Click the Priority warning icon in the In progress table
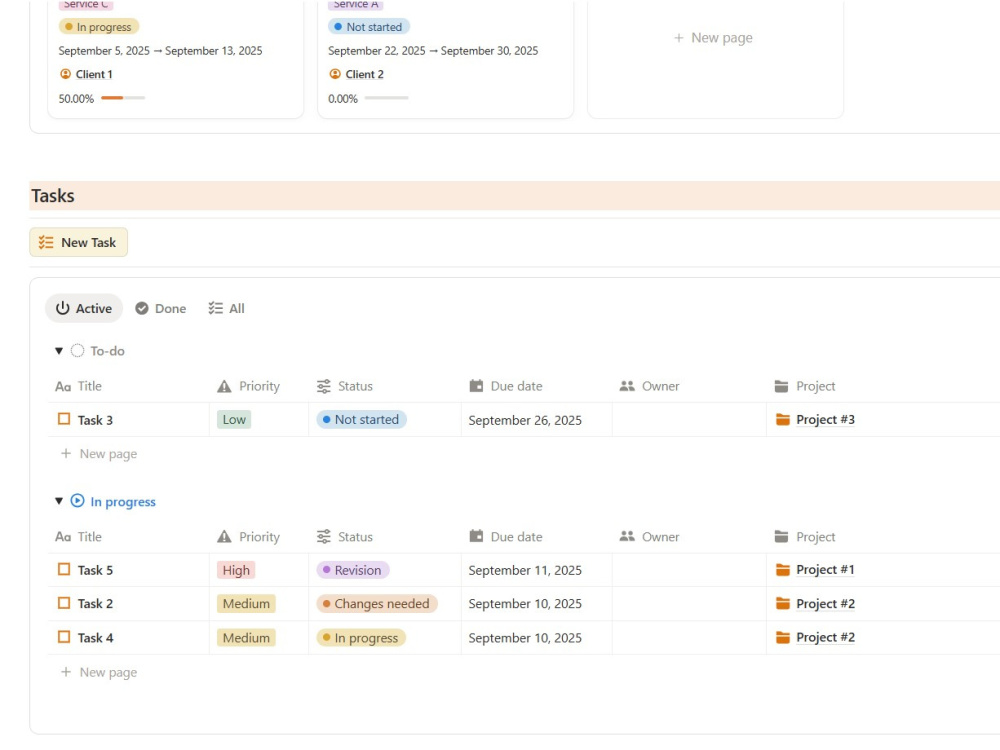Viewport: 1000px width, 750px height. tap(224, 537)
